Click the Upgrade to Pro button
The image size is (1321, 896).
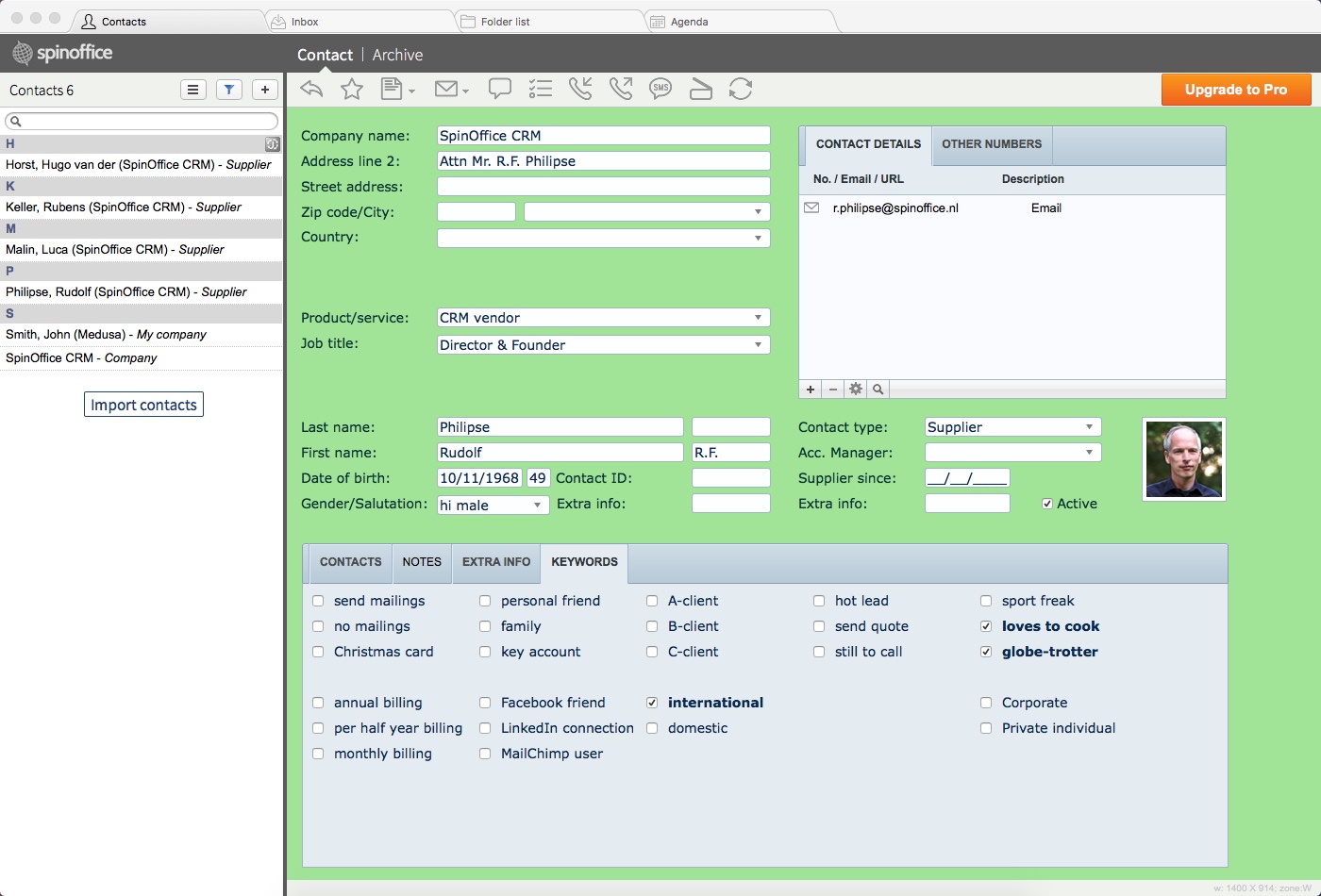point(1236,90)
